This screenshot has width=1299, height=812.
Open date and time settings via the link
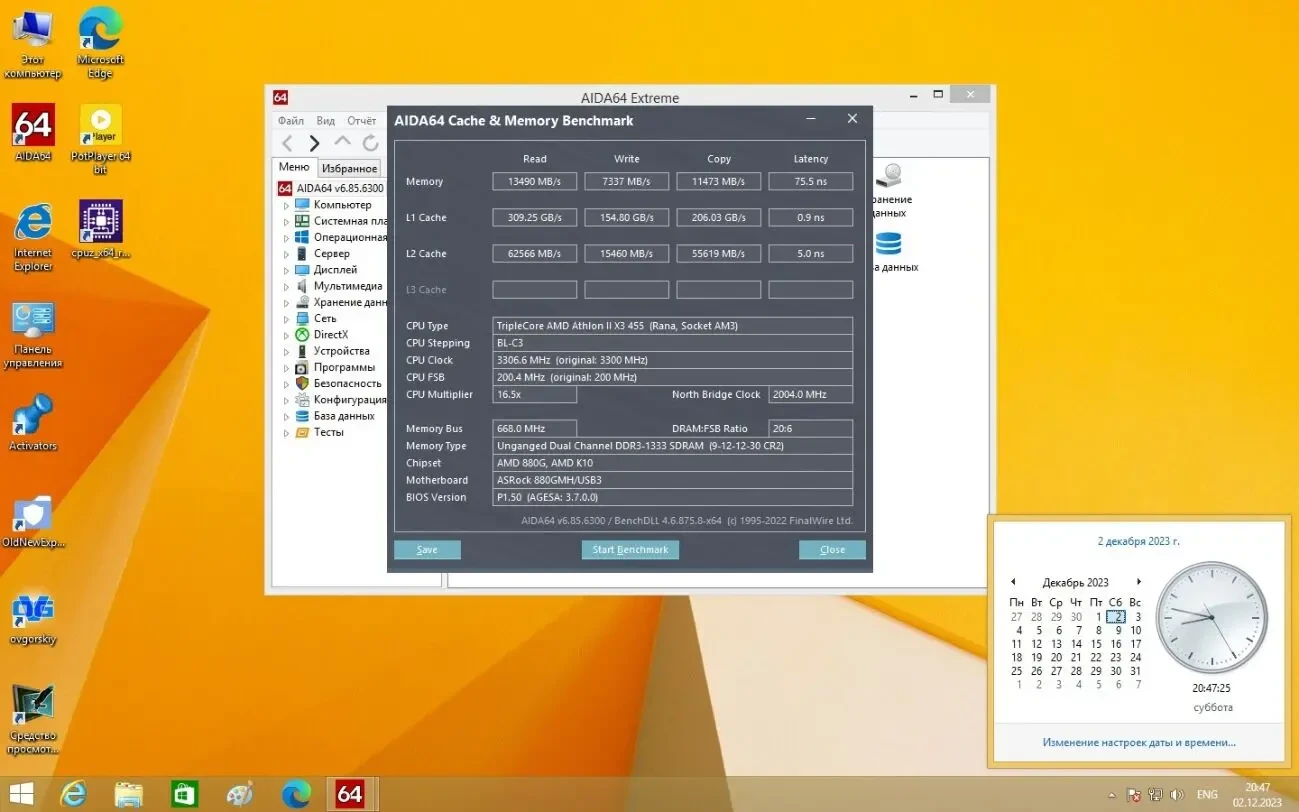[x=1139, y=742]
